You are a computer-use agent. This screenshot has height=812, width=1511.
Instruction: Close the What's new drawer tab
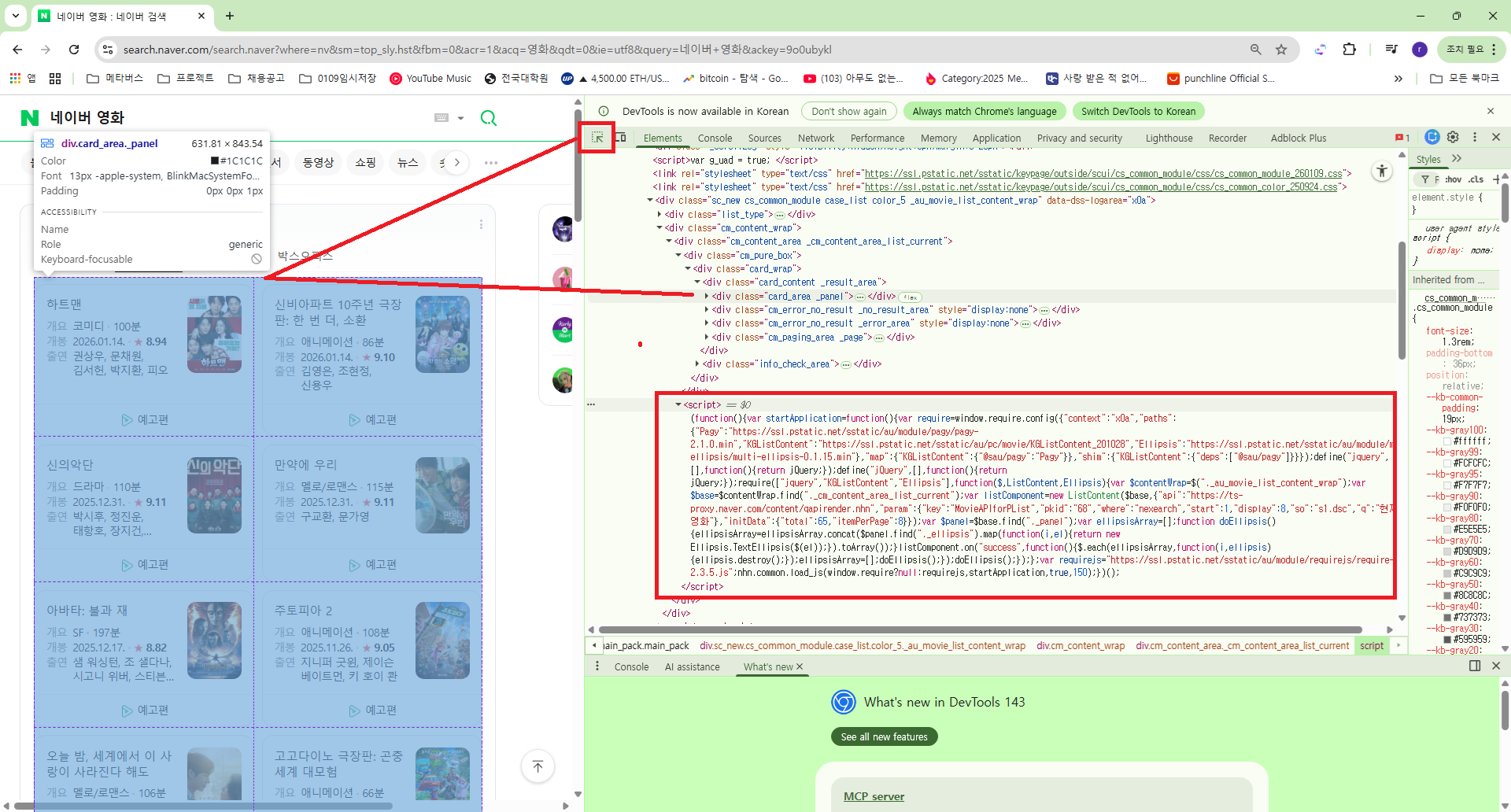tap(800, 666)
